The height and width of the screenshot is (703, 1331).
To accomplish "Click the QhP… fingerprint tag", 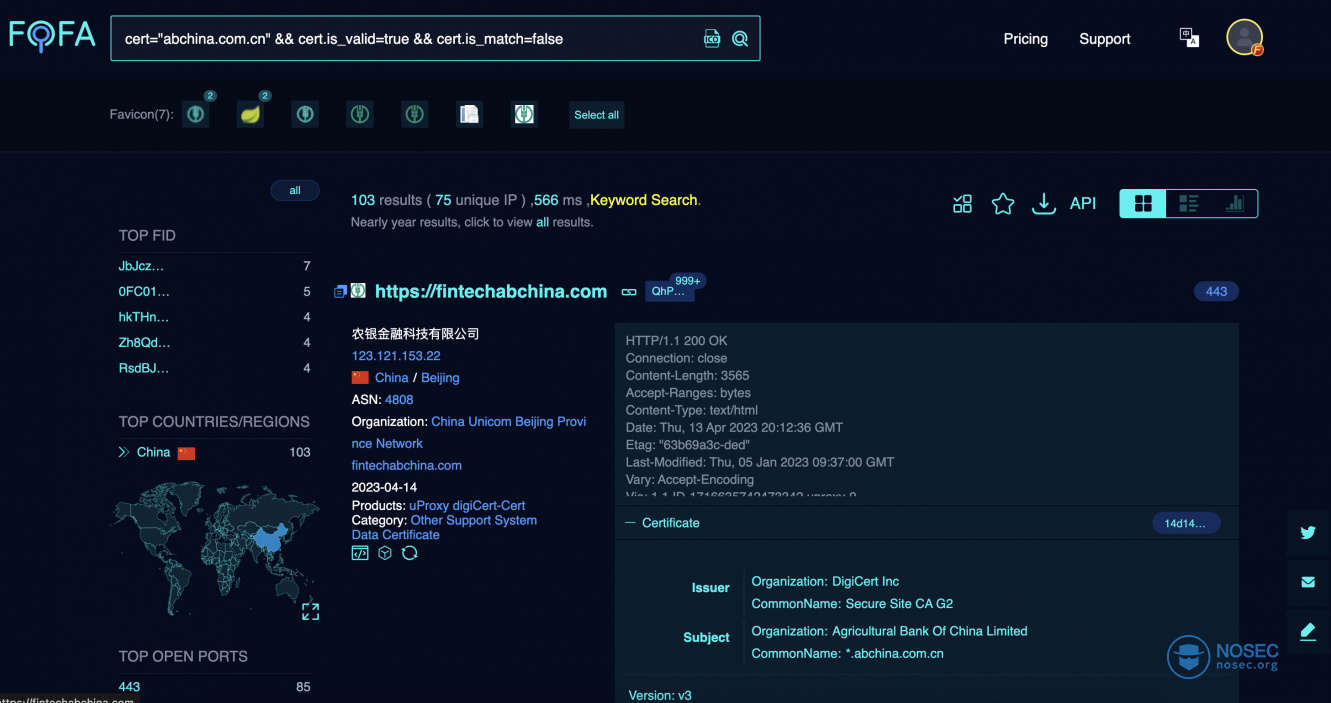I will pyautogui.click(x=669, y=291).
